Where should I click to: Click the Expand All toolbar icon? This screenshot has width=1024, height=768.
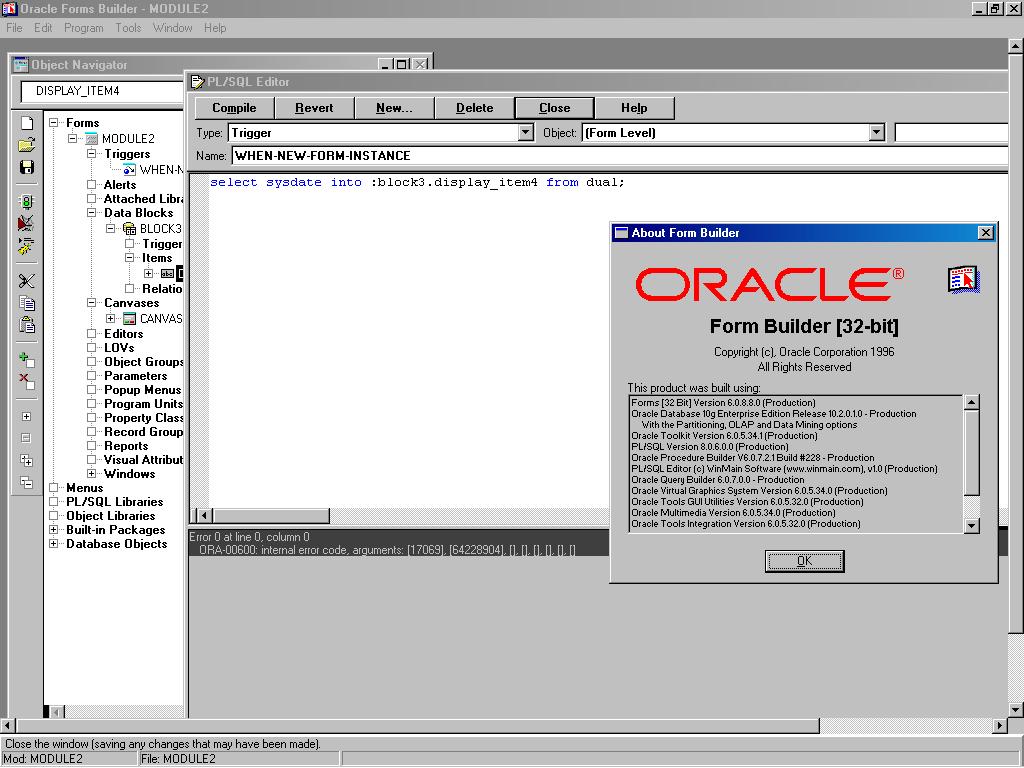click(x=27, y=460)
